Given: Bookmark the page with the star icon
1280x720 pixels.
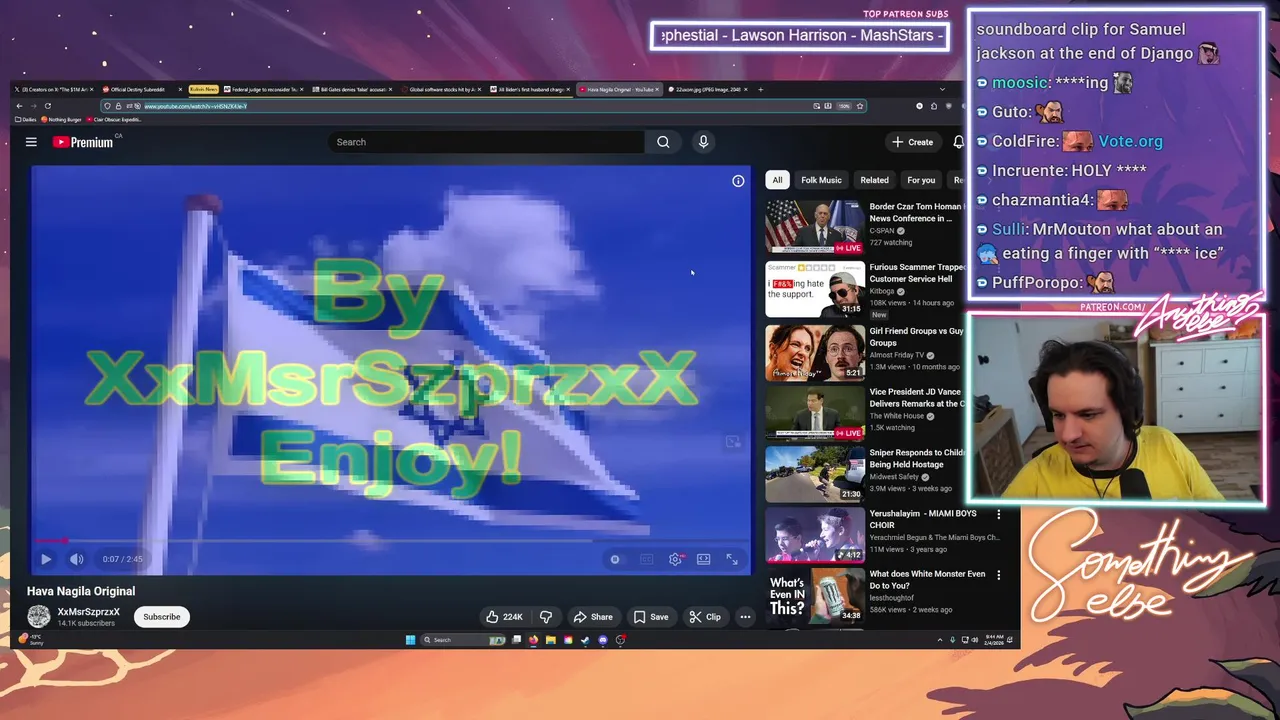Looking at the screenshot, I should pos(859,106).
